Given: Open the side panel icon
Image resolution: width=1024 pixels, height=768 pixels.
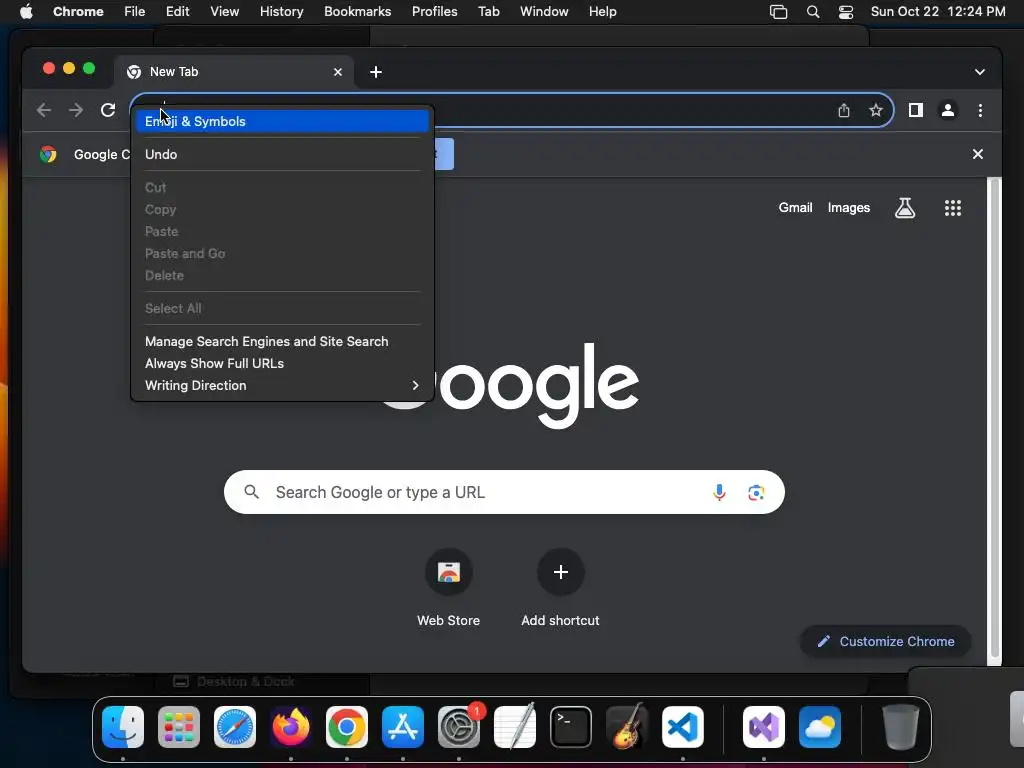Looking at the screenshot, I should pyautogui.click(x=916, y=110).
